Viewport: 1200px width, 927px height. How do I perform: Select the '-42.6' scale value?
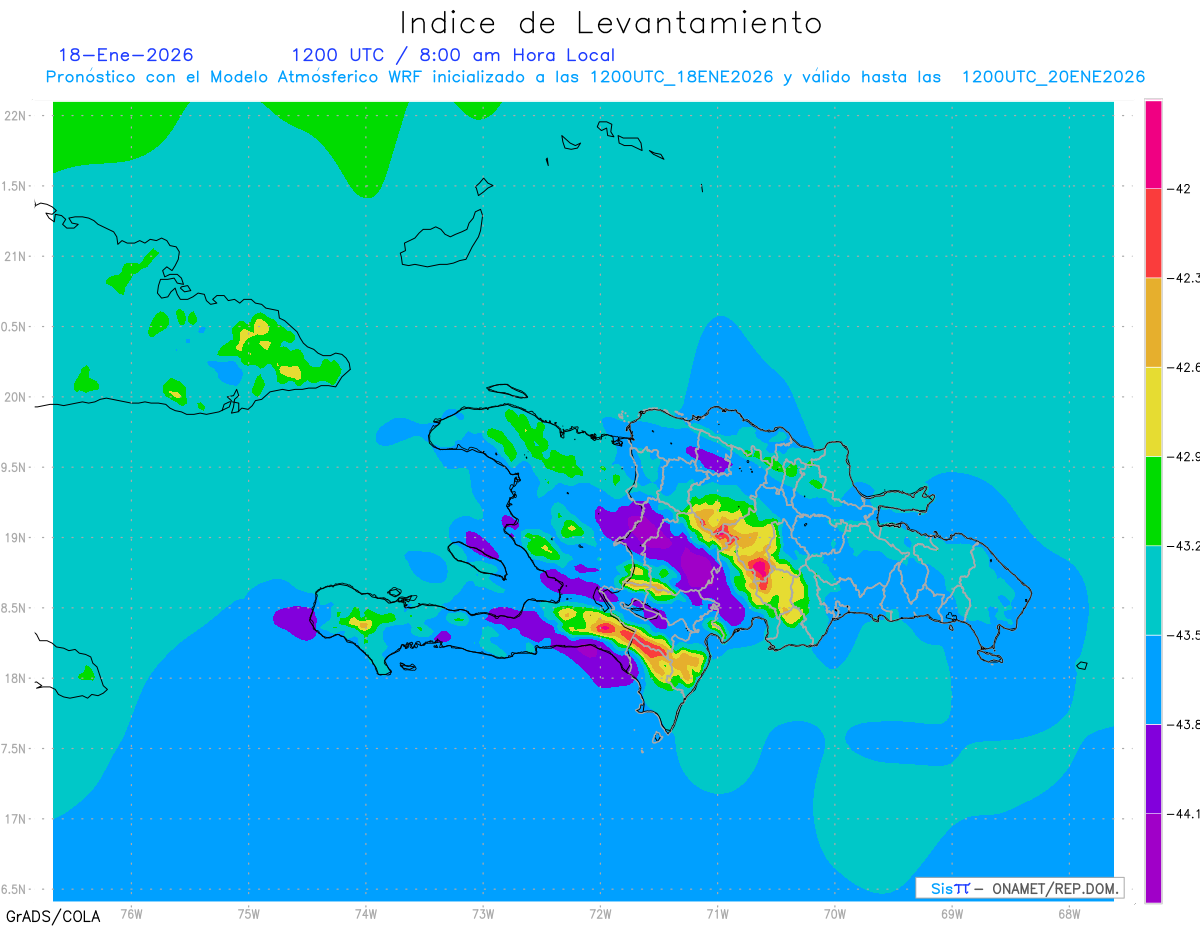tap(1183, 367)
